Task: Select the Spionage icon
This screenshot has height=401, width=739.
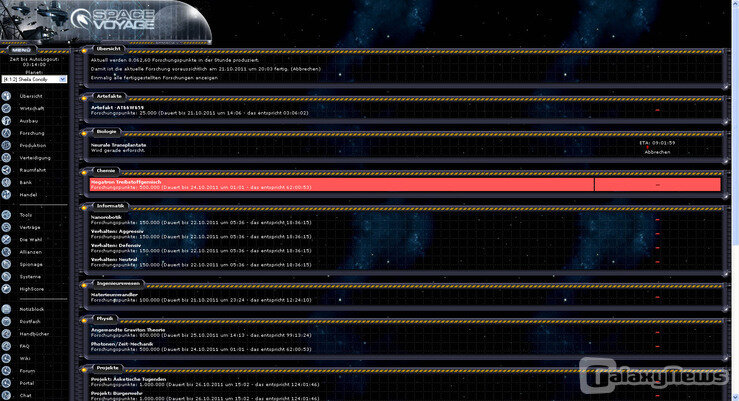Action: (6, 264)
